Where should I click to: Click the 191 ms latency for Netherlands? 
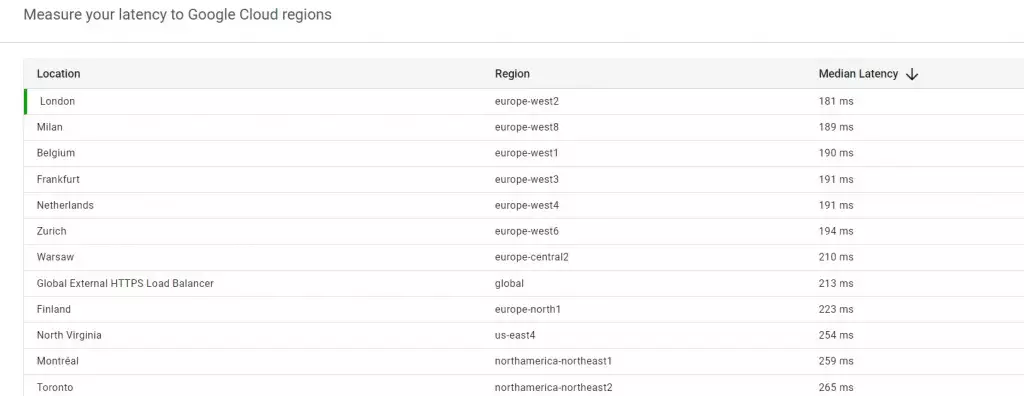pyautogui.click(x=836, y=205)
